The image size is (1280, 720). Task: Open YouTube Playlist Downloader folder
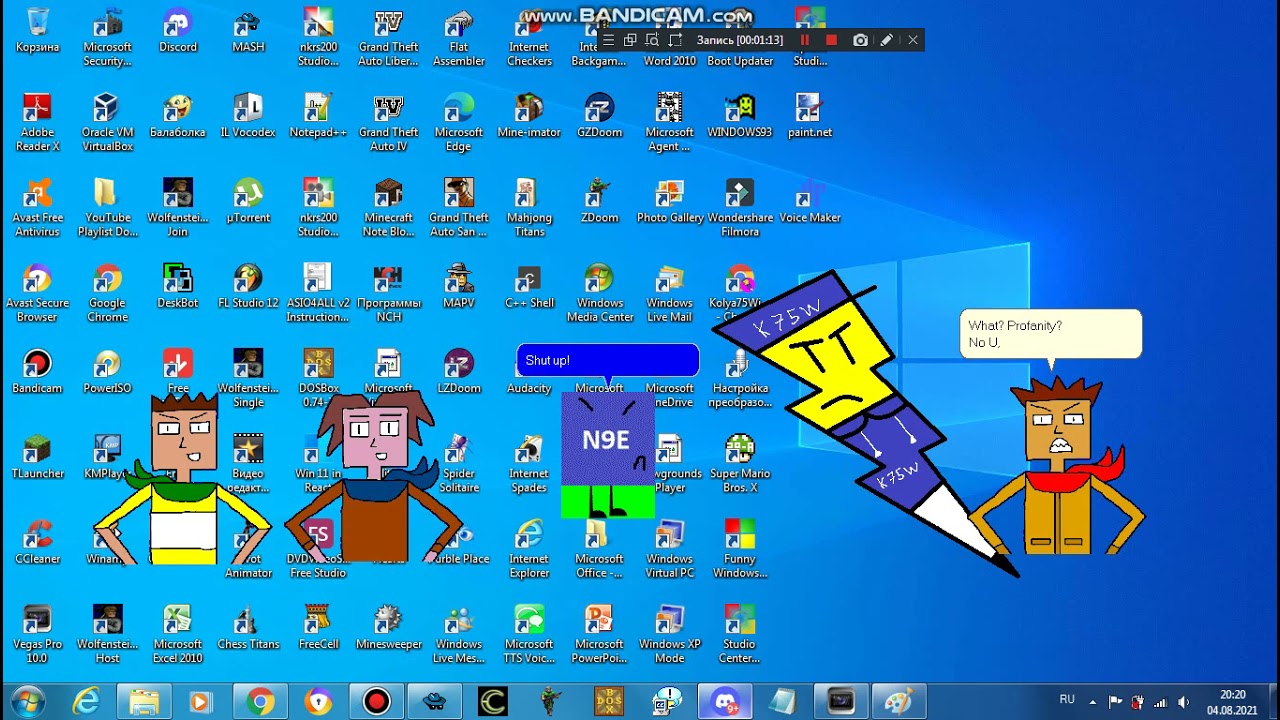(107, 208)
